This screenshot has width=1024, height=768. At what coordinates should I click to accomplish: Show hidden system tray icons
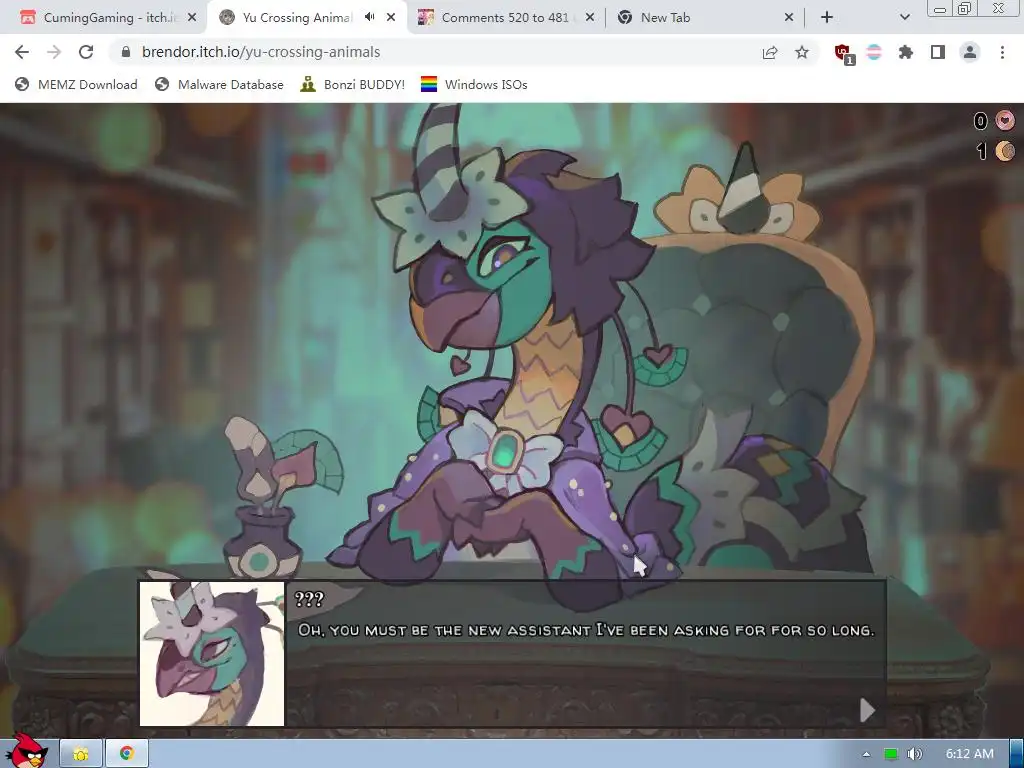tap(867, 754)
